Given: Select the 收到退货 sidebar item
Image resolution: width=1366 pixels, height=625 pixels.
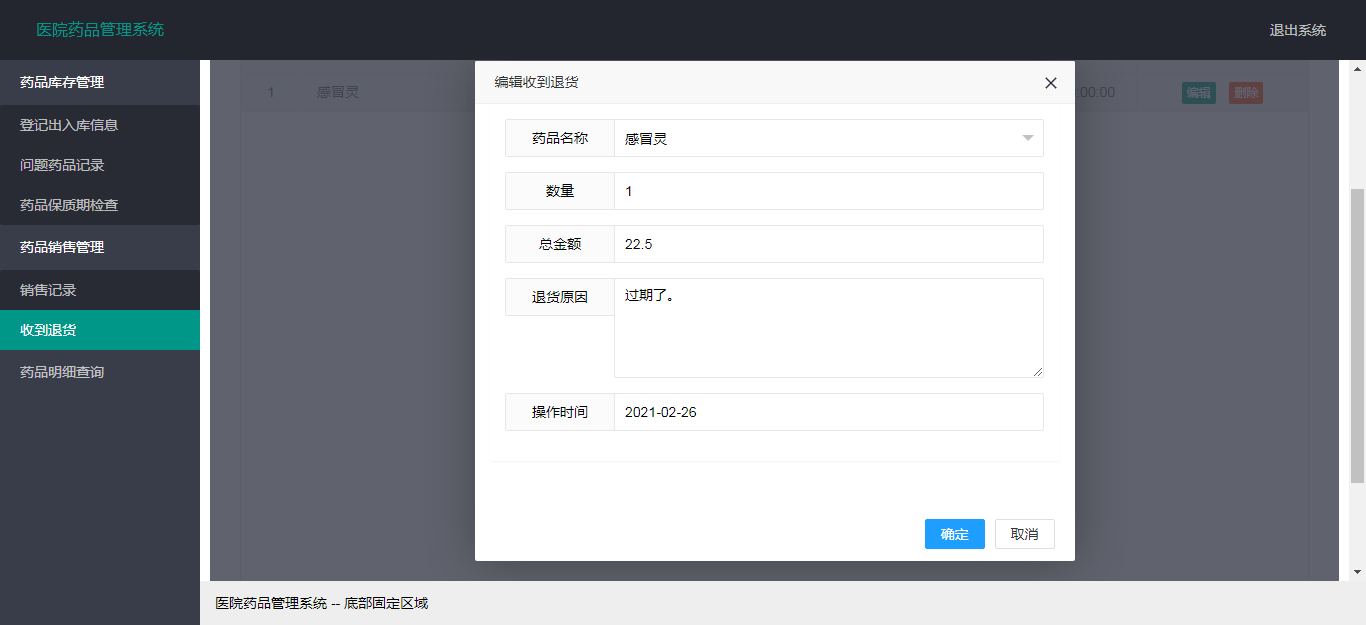Looking at the screenshot, I should pos(100,330).
